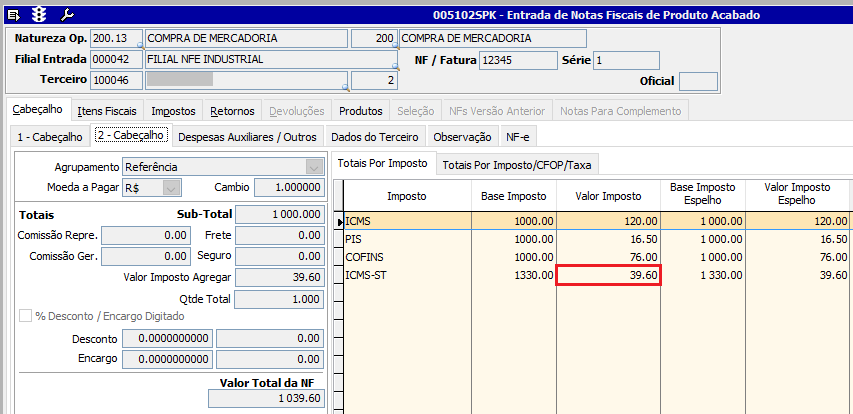Click the Valor Imposto Espelho column header

797,194
